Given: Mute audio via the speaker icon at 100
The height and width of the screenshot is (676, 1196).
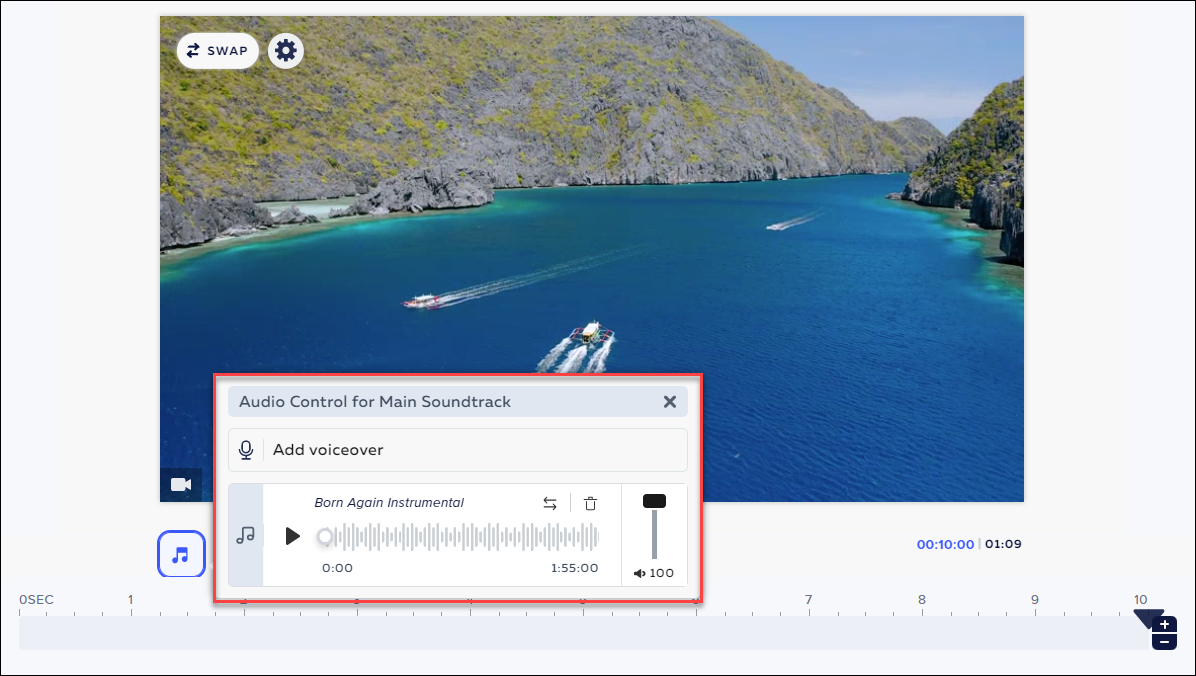Looking at the screenshot, I should [x=640, y=574].
